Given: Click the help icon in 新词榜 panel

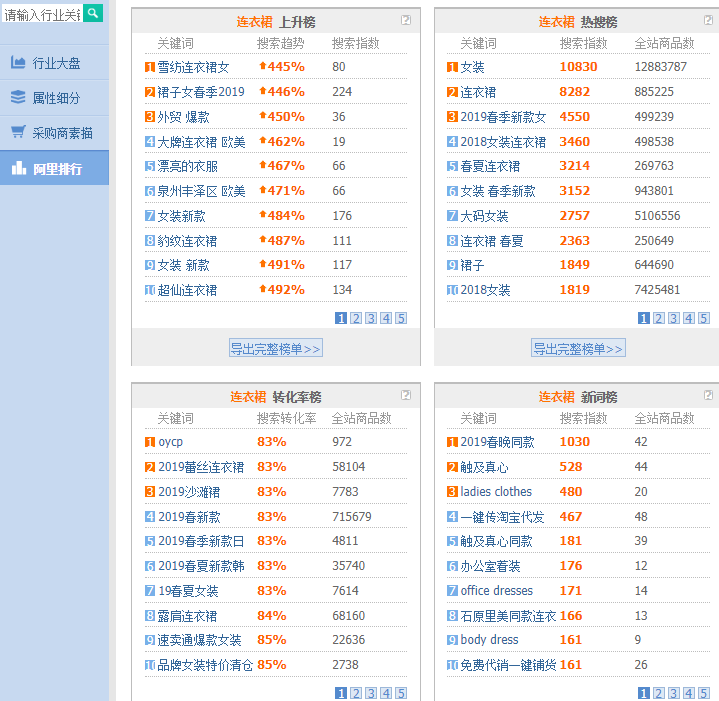Looking at the screenshot, I should click(709, 395).
